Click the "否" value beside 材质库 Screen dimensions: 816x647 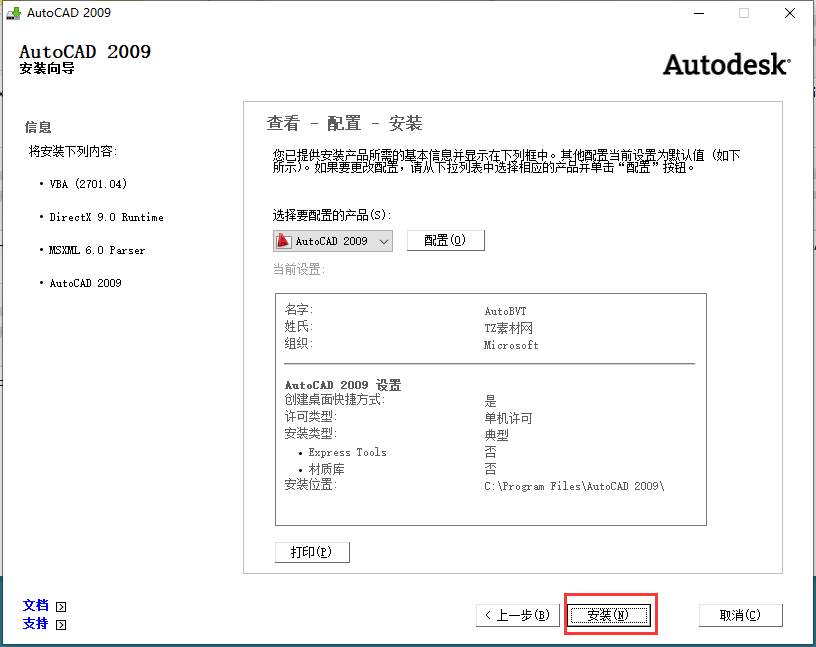pyautogui.click(x=490, y=469)
